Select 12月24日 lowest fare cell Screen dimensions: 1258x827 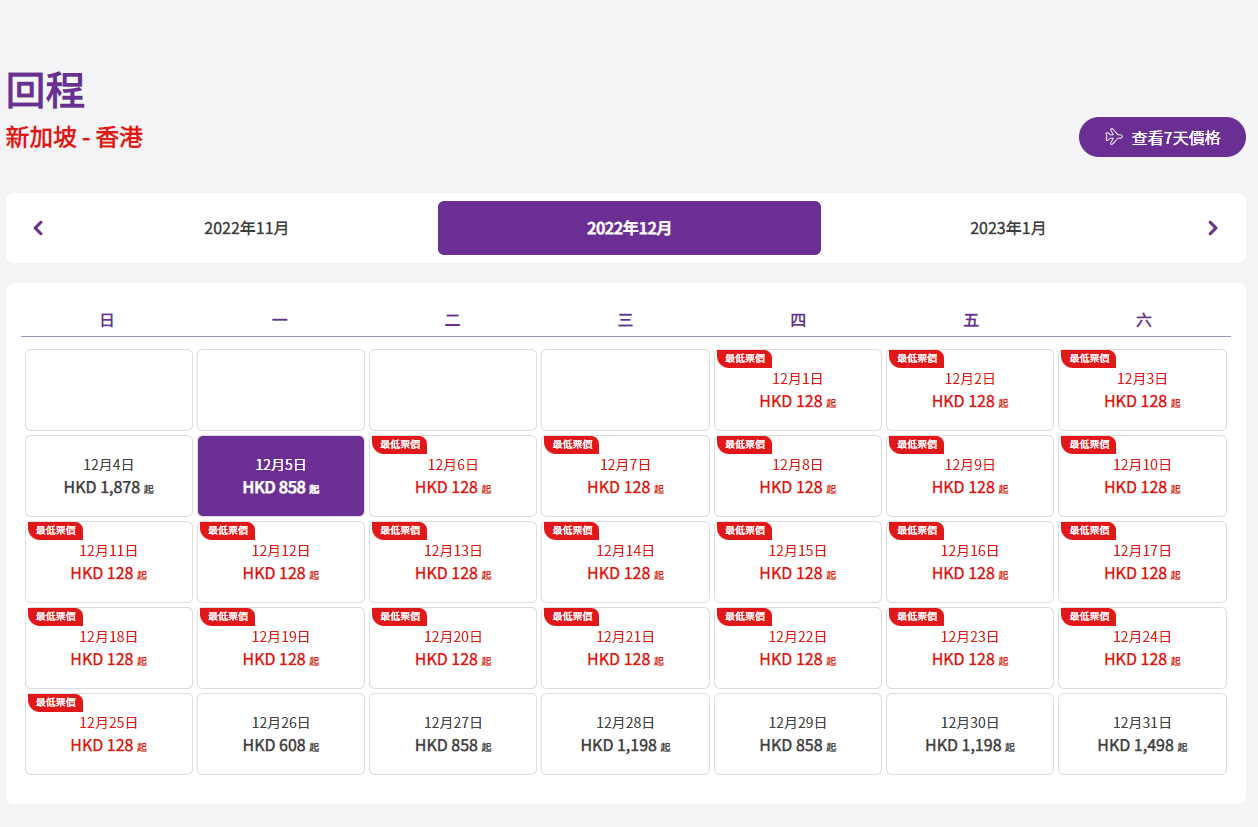(1142, 649)
